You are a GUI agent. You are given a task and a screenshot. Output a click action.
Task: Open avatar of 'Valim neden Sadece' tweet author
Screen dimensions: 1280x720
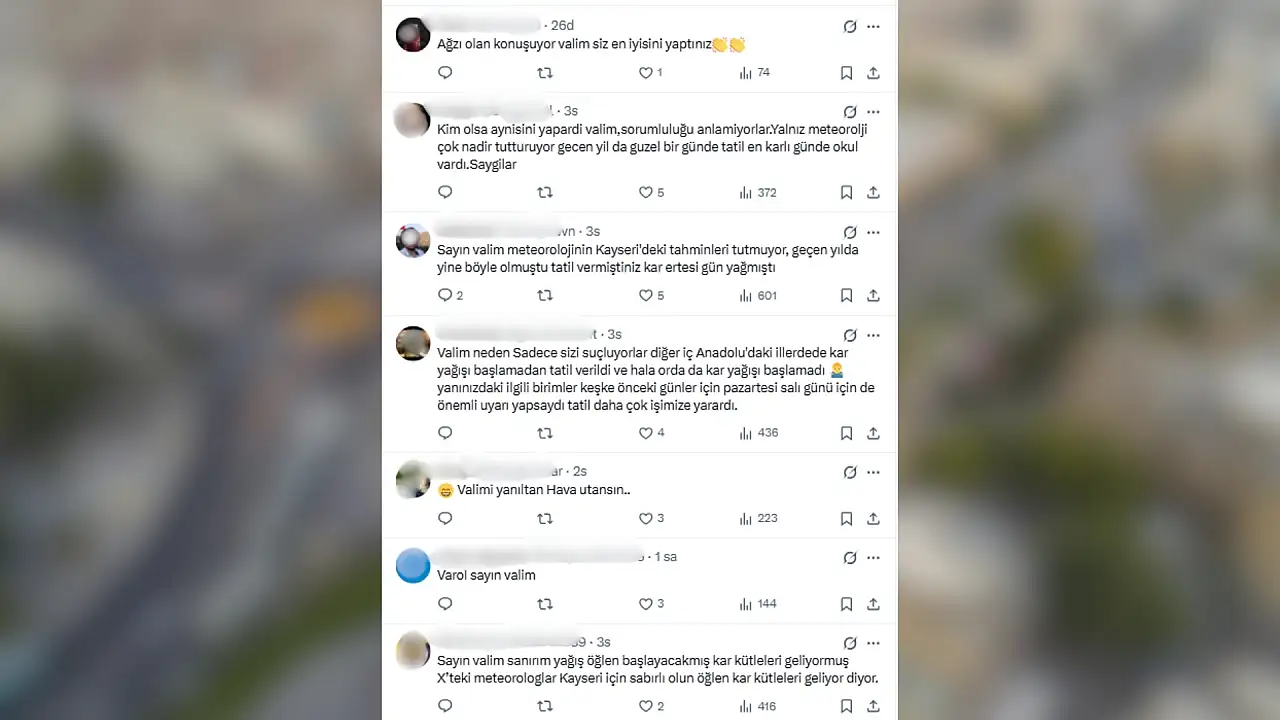pos(413,344)
